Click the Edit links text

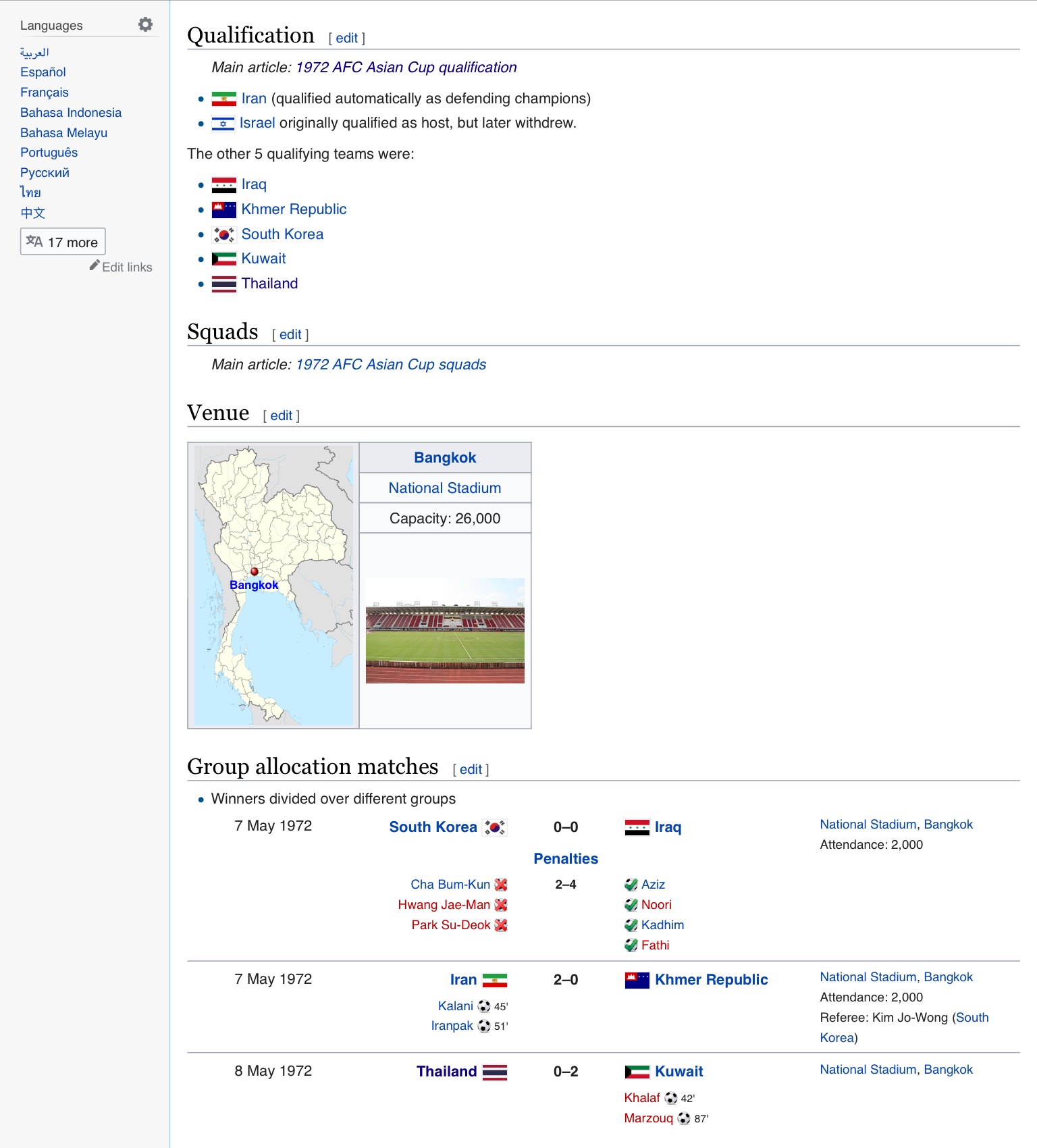(127, 267)
